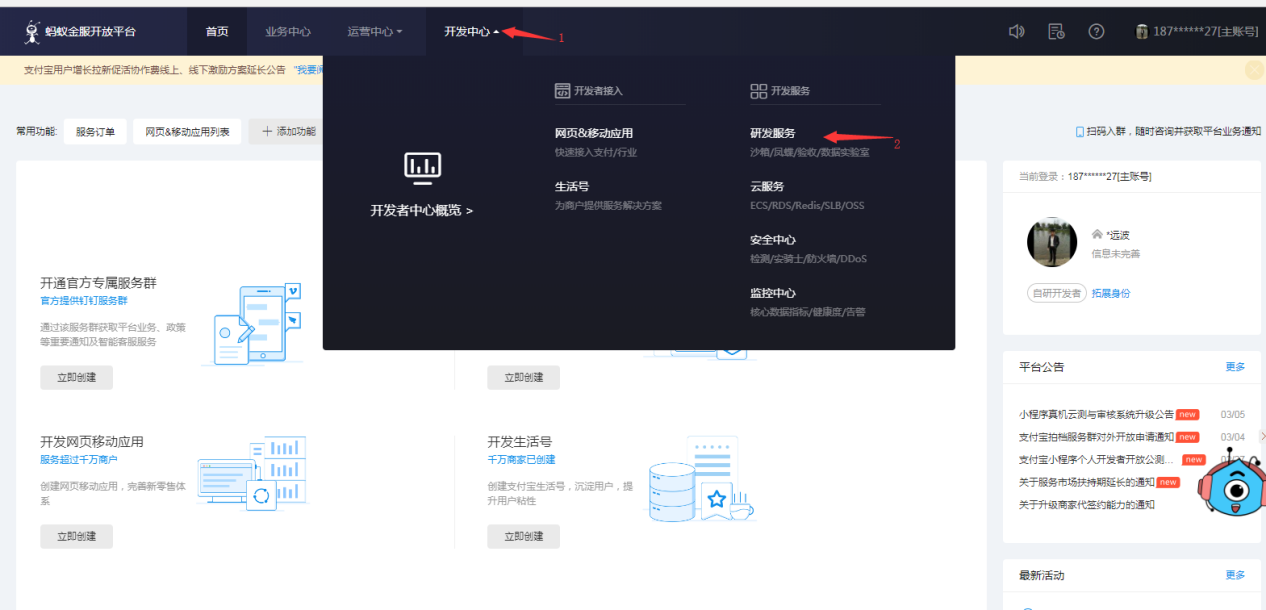Open 网页&移动应用列表 shortcut
The height and width of the screenshot is (610, 1266).
pos(187,132)
